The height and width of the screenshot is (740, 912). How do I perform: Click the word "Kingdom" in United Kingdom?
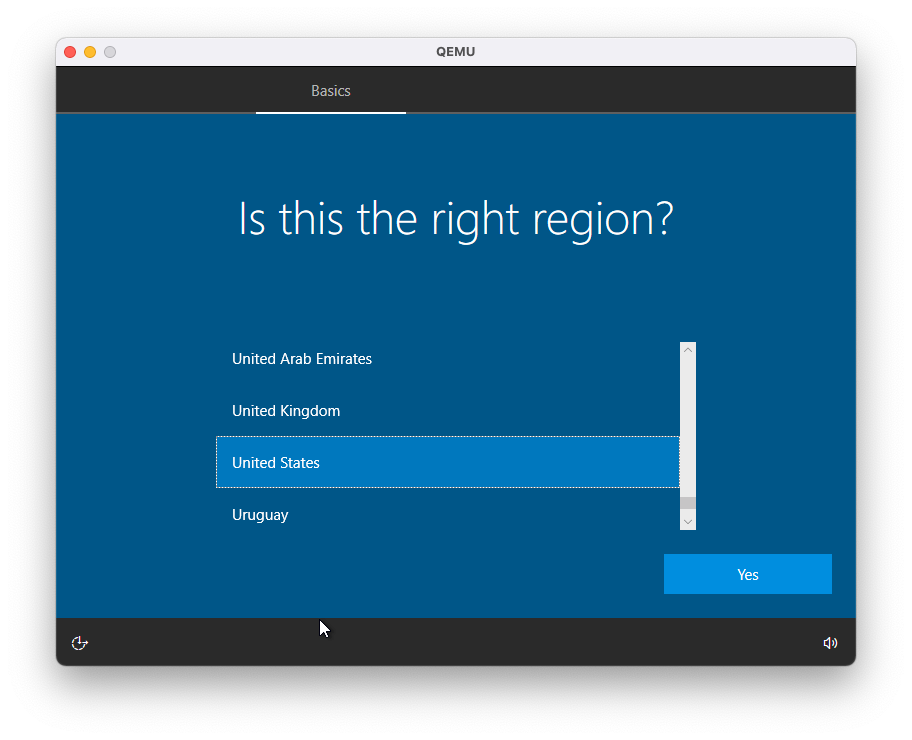tap(311, 411)
